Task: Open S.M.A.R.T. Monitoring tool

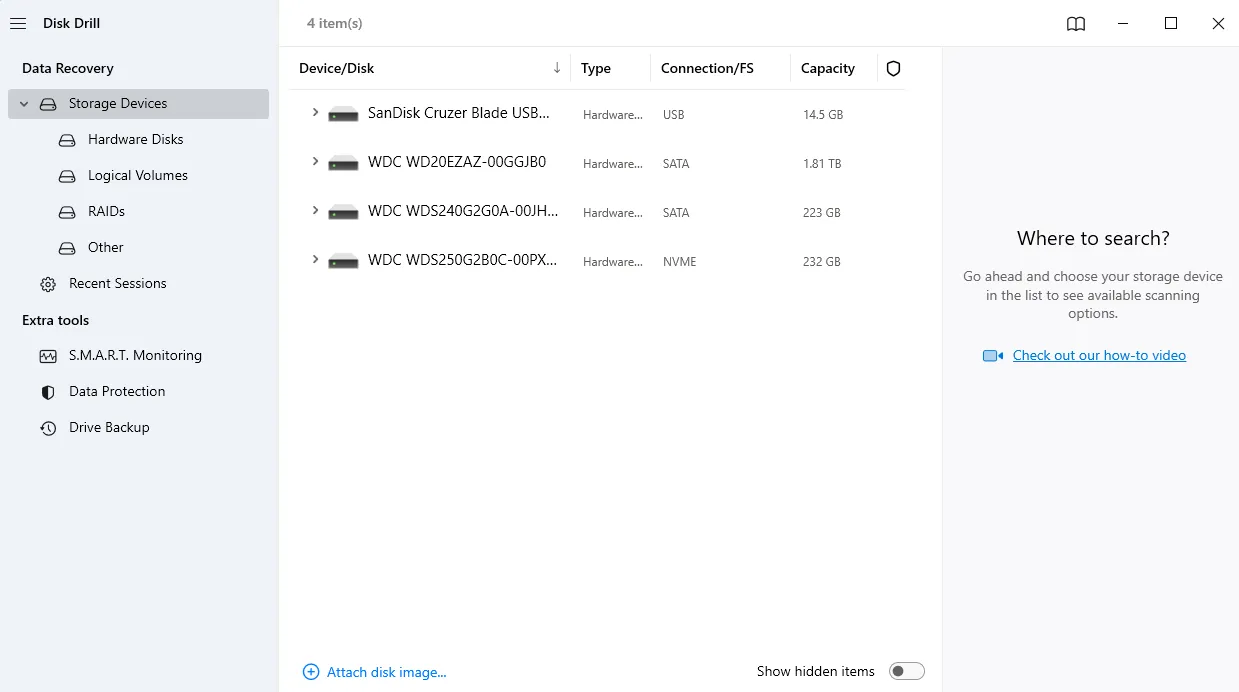Action: tap(134, 355)
